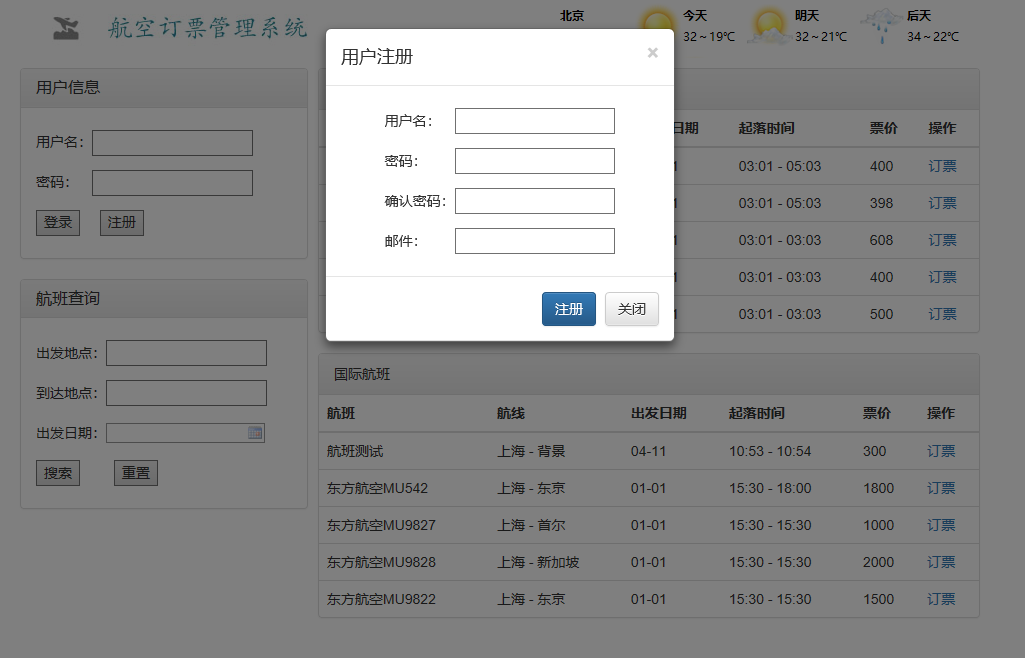Click the 到达地点 input field
This screenshot has height=658, width=1025.
(x=186, y=393)
